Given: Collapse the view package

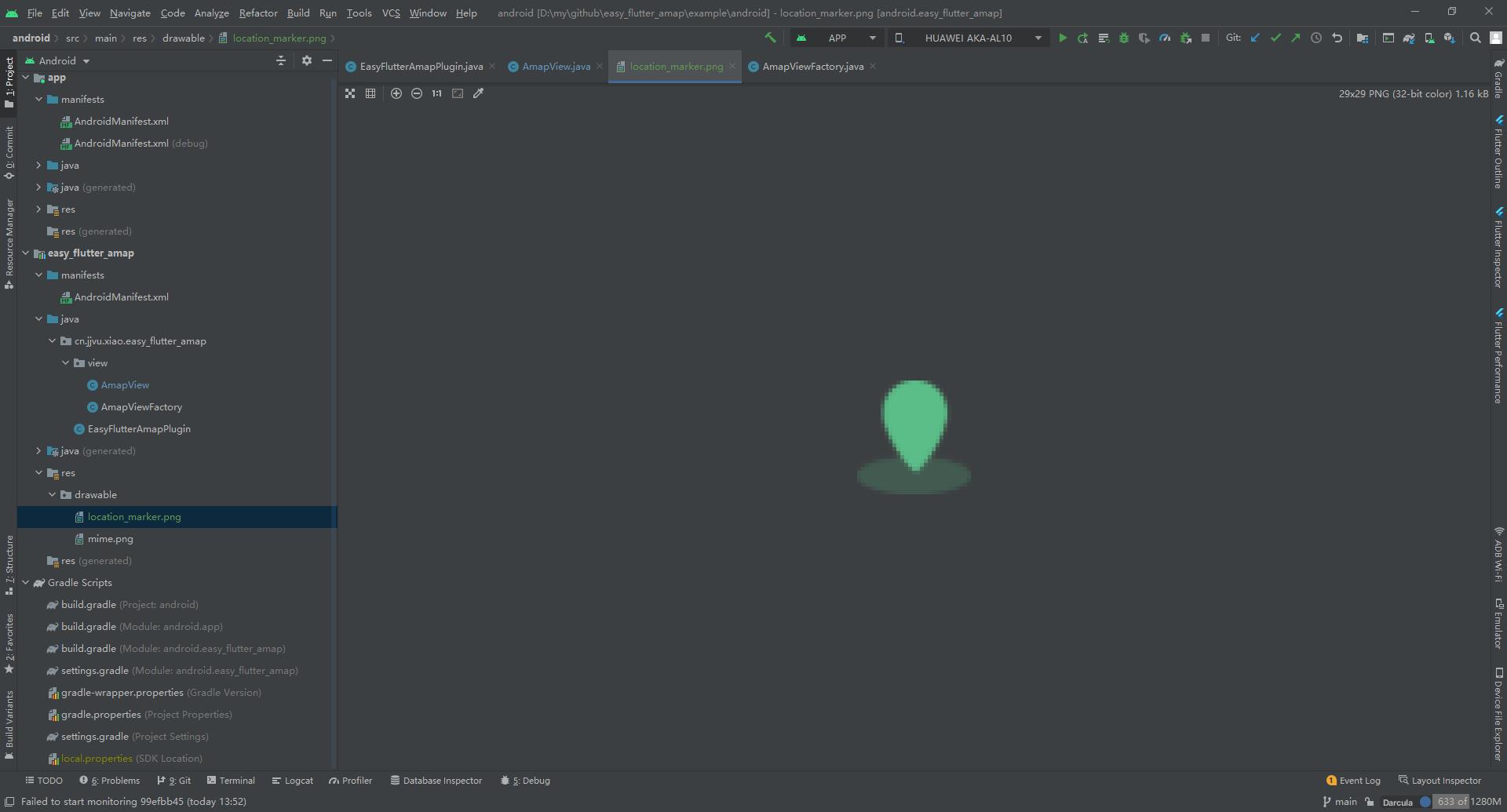Looking at the screenshot, I should [65, 363].
